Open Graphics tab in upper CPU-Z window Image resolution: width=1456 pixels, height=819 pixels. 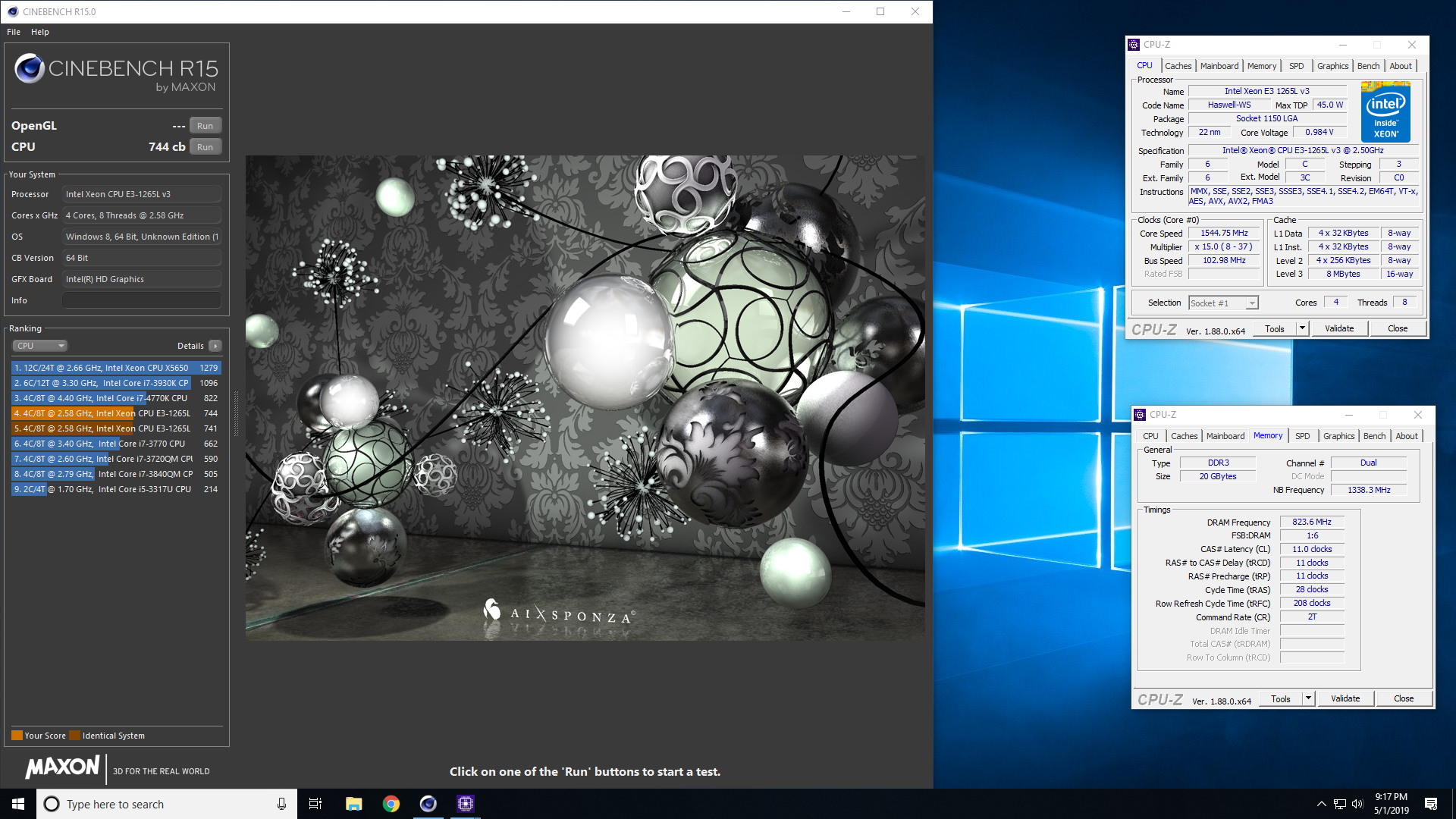click(x=1332, y=66)
